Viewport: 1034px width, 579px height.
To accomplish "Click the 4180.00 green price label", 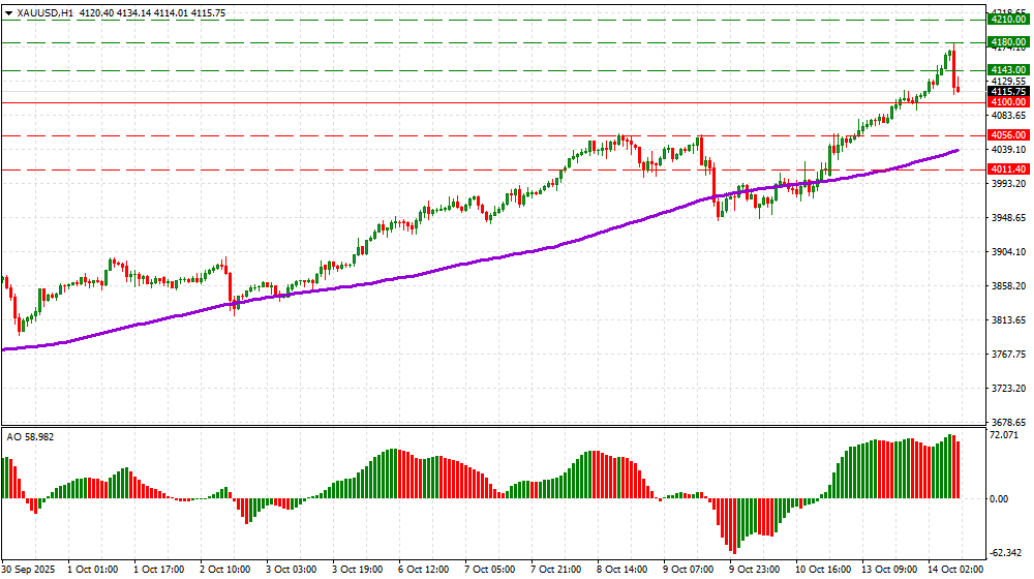I will pyautogui.click(x=1010, y=42).
